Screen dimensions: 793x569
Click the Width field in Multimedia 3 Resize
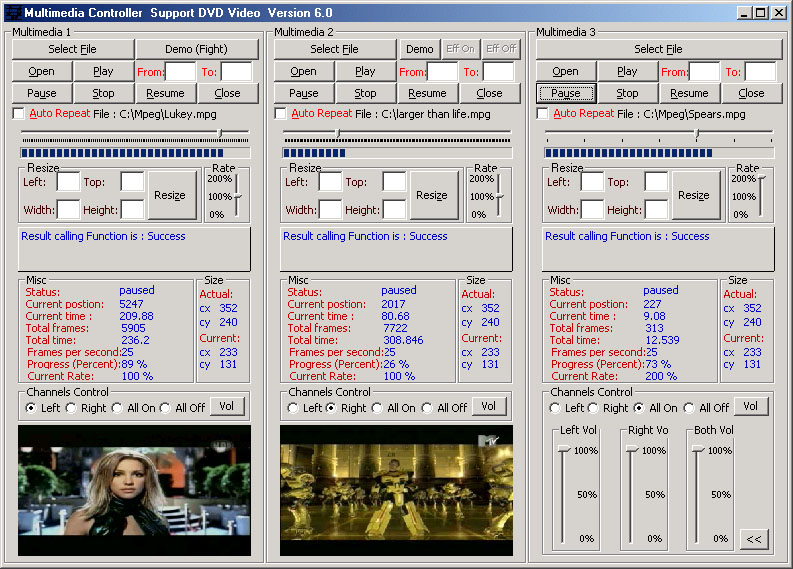coord(592,209)
